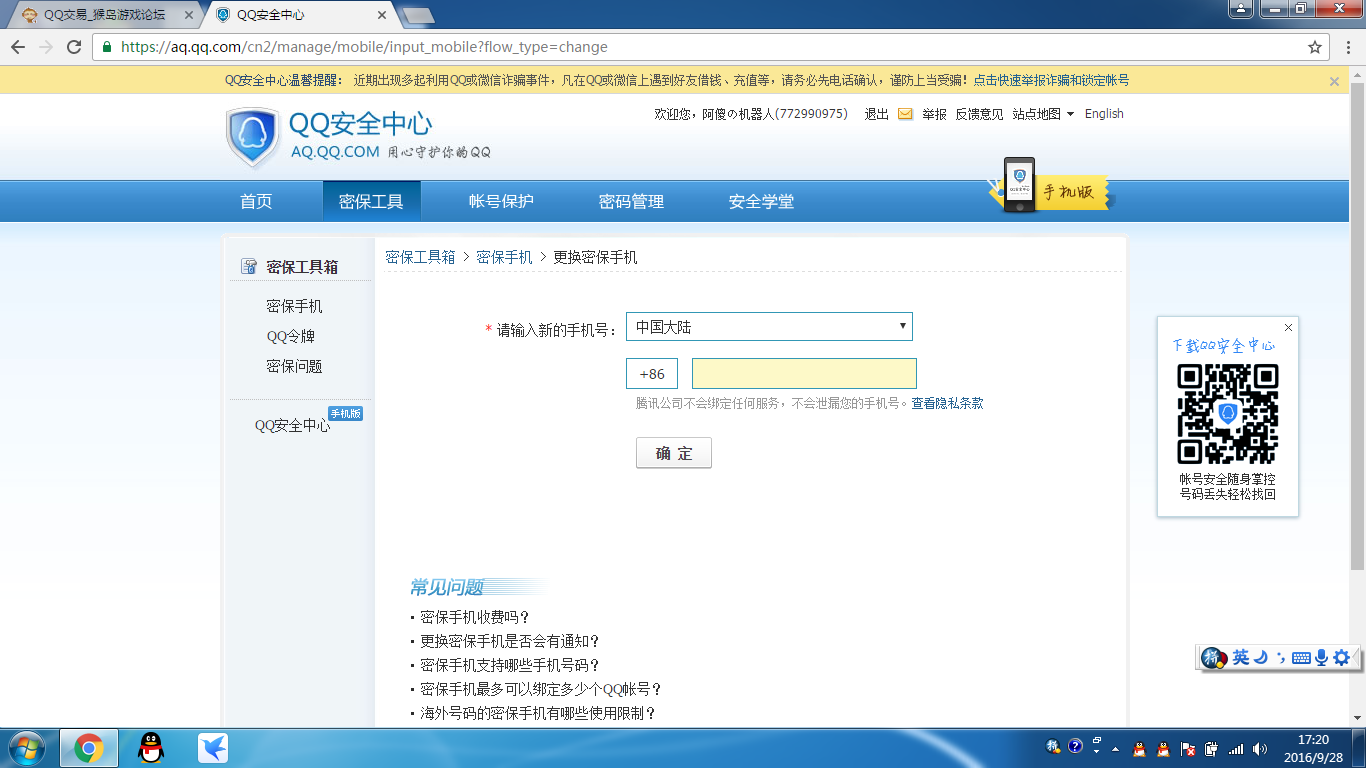Click the green HTTPS lock icon

(107, 47)
